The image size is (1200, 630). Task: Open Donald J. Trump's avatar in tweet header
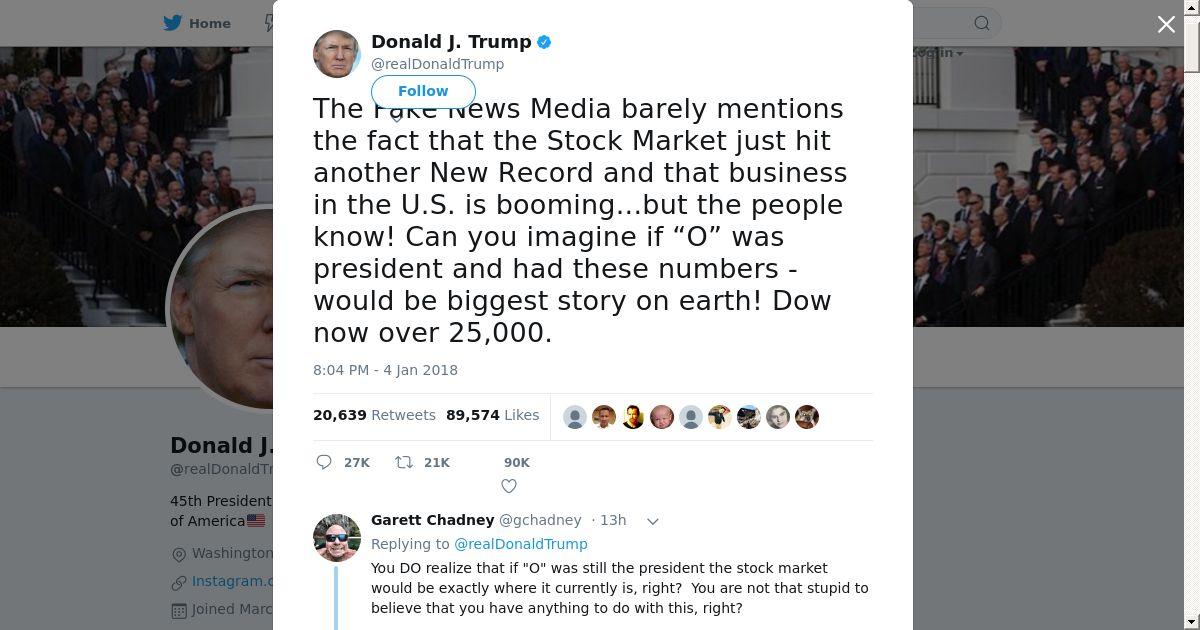pyautogui.click(x=337, y=53)
